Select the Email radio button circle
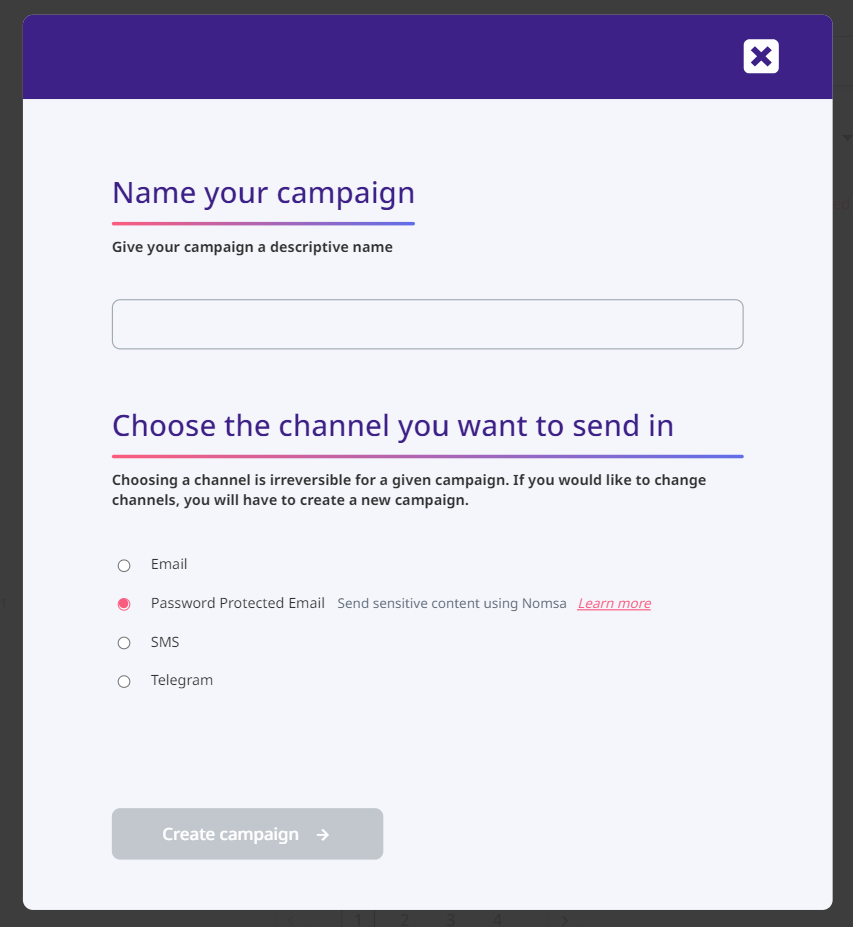 [x=124, y=566]
